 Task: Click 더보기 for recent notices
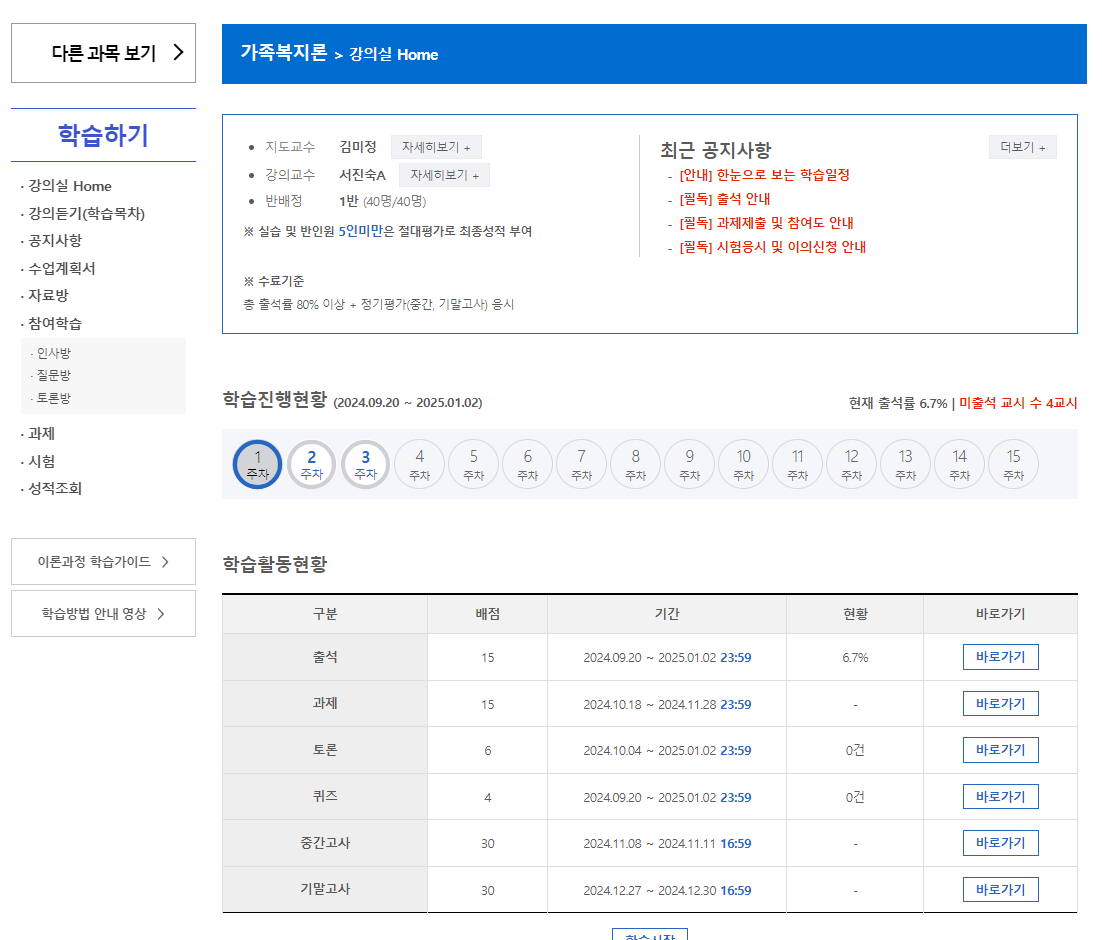click(1022, 147)
